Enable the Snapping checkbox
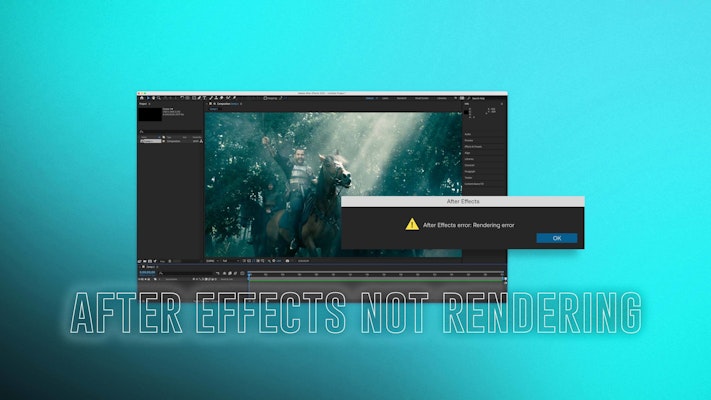The width and height of the screenshot is (711, 400). pos(266,98)
